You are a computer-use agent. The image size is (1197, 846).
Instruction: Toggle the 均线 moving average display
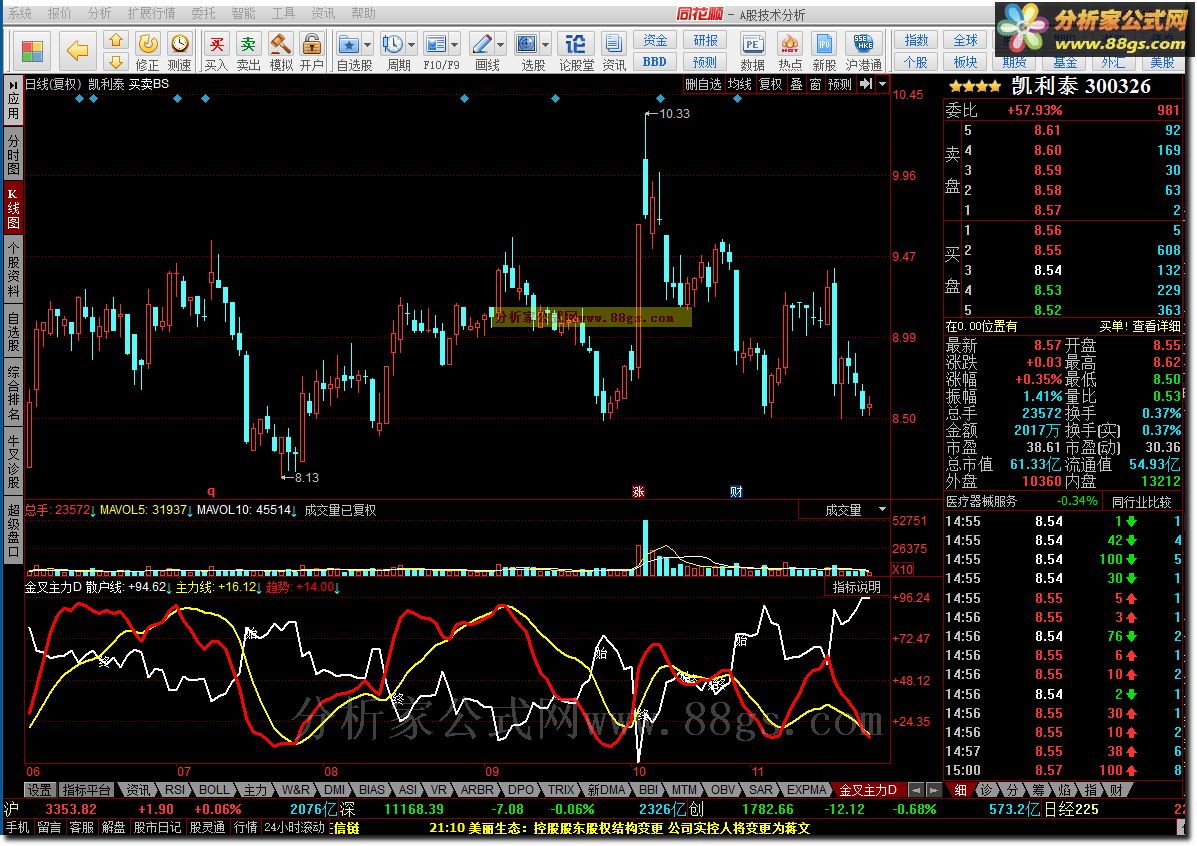tap(739, 84)
